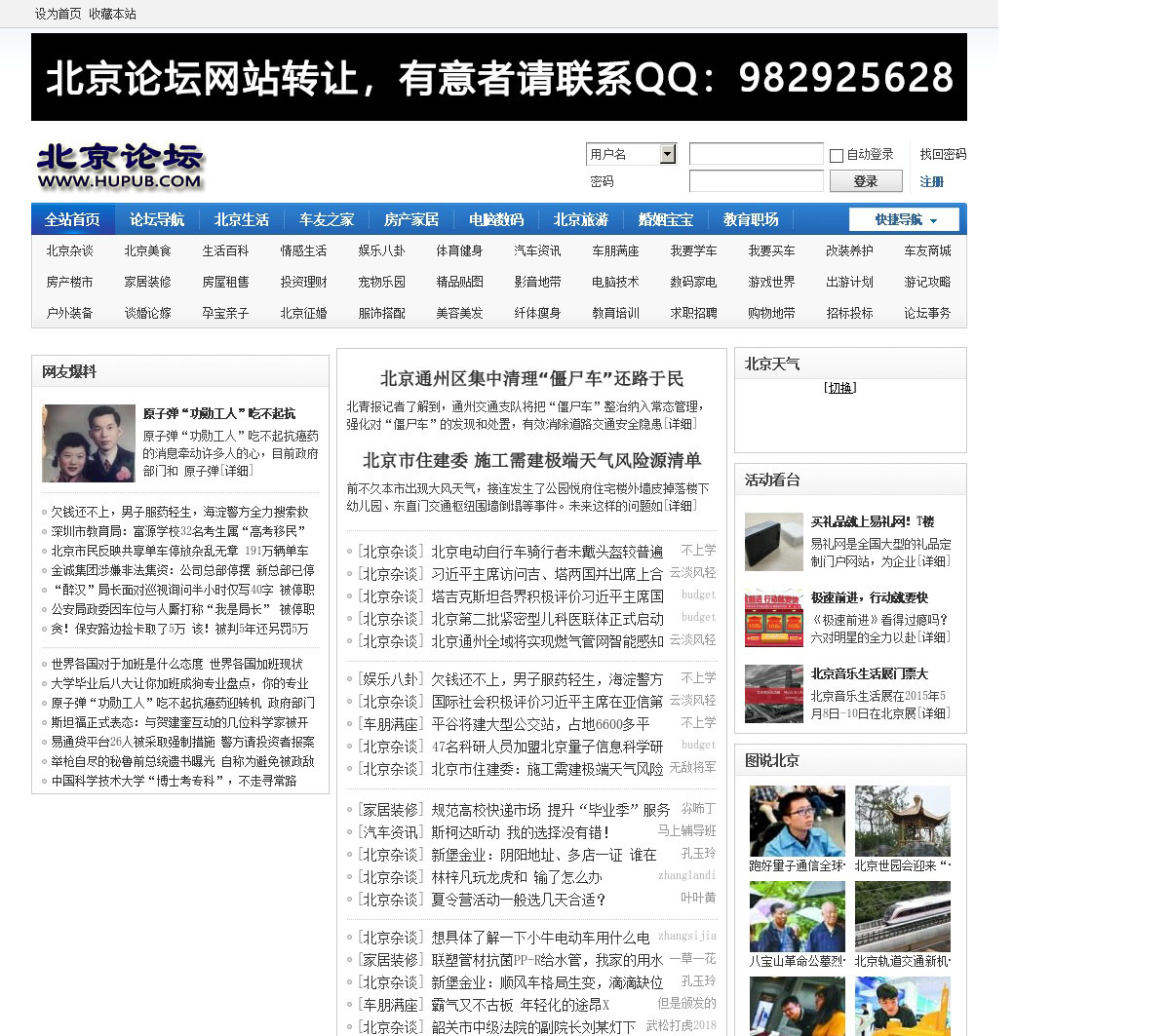
Task: Open the 娱乐八卦 subforum link
Action: click(381, 251)
